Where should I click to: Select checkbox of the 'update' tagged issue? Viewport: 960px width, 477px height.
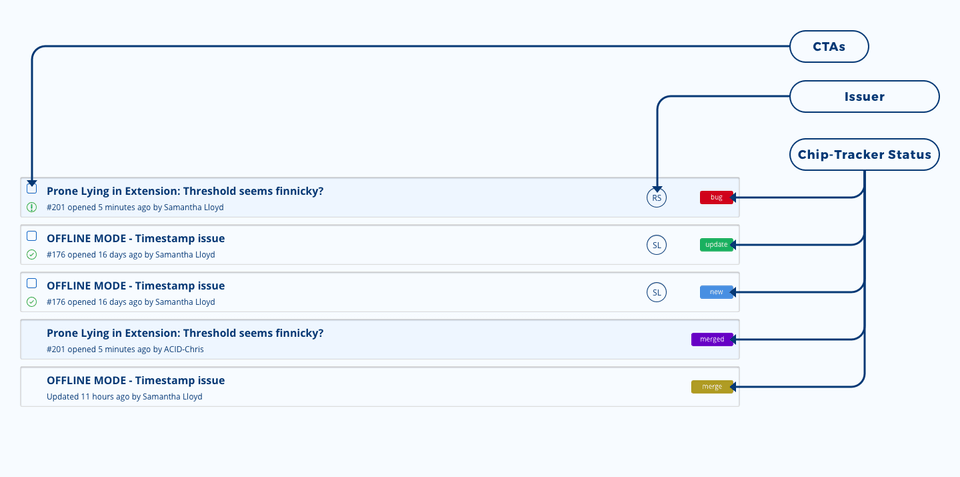point(32,236)
